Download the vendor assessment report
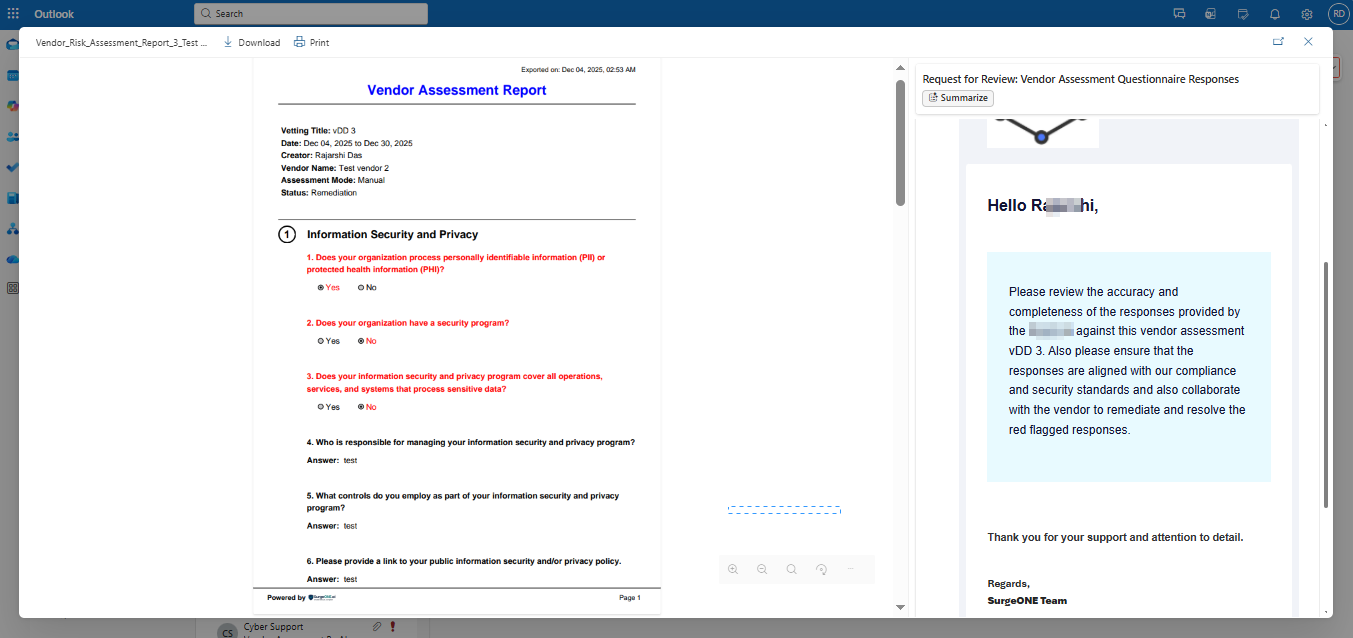Viewport: 1353px width, 638px height. (x=251, y=42)
